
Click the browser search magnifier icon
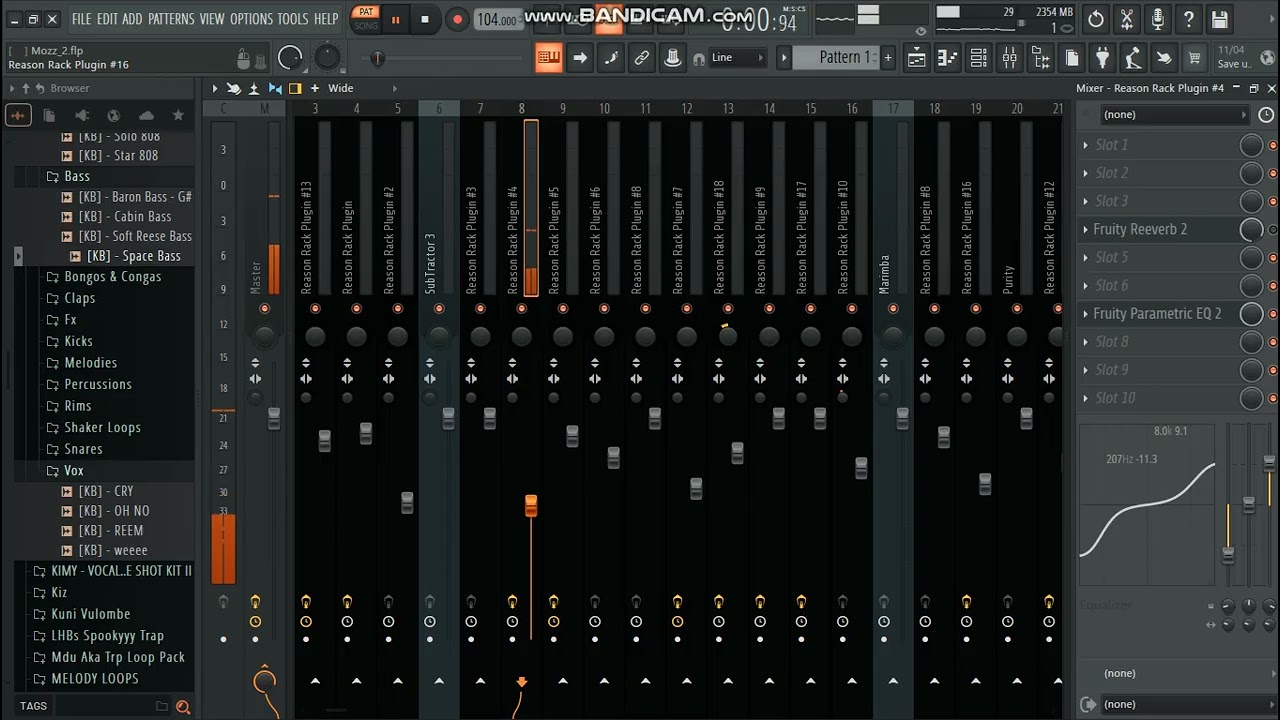point(183,707)
